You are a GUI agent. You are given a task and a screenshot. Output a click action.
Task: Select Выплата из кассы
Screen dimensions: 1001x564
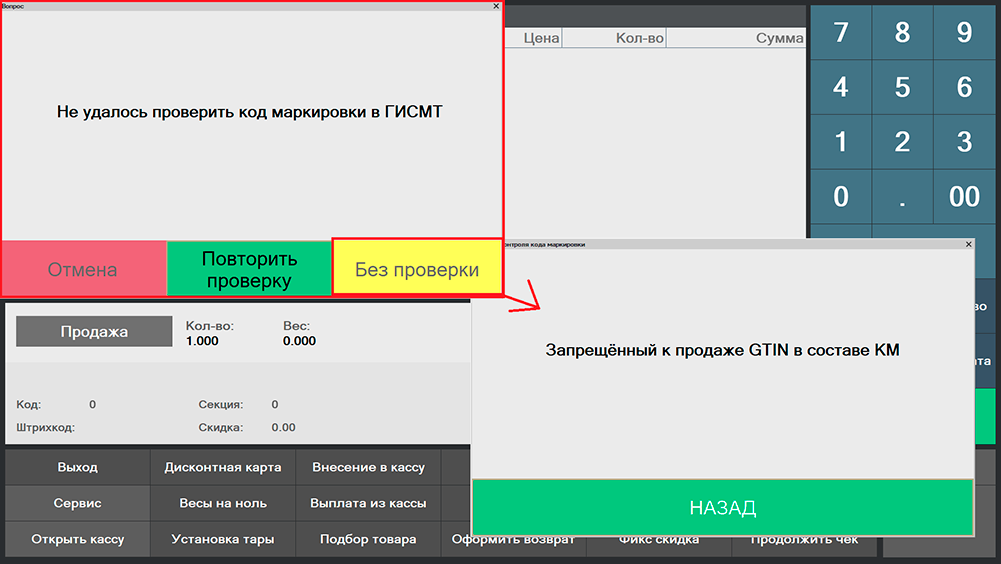[368, 503]
